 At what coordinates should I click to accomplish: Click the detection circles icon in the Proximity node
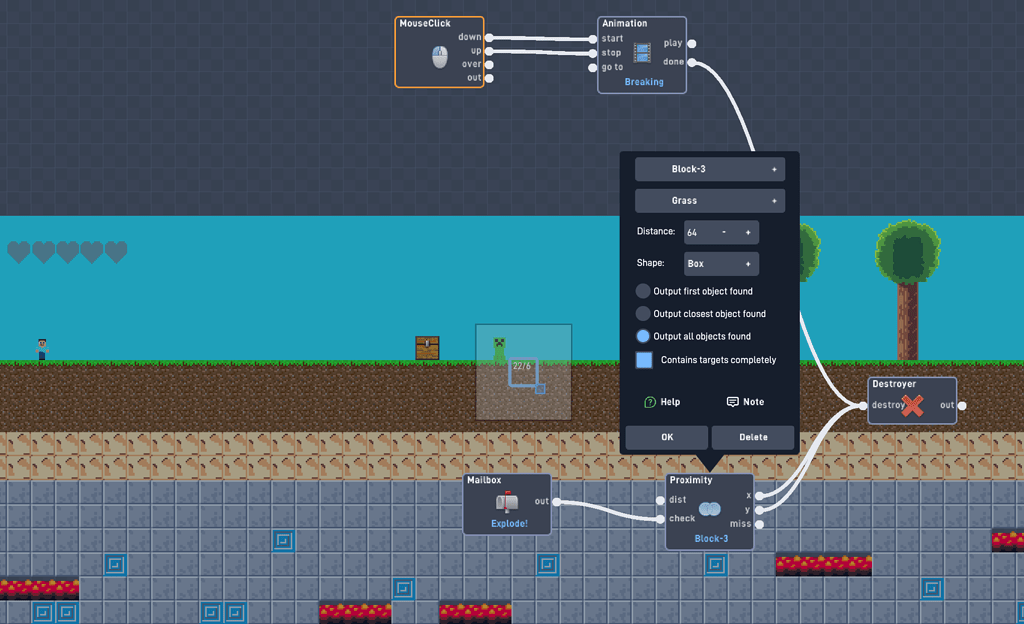(x=710, y=508)
